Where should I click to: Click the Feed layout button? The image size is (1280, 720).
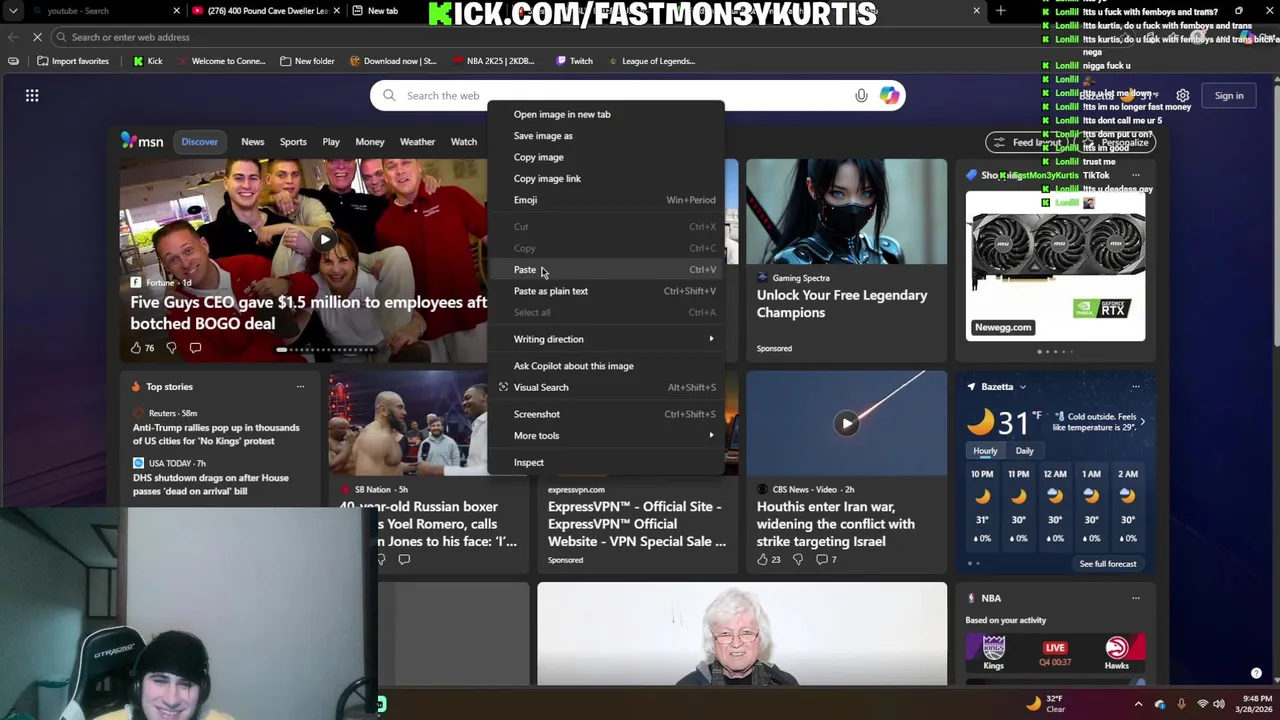tap(1028, 142)
